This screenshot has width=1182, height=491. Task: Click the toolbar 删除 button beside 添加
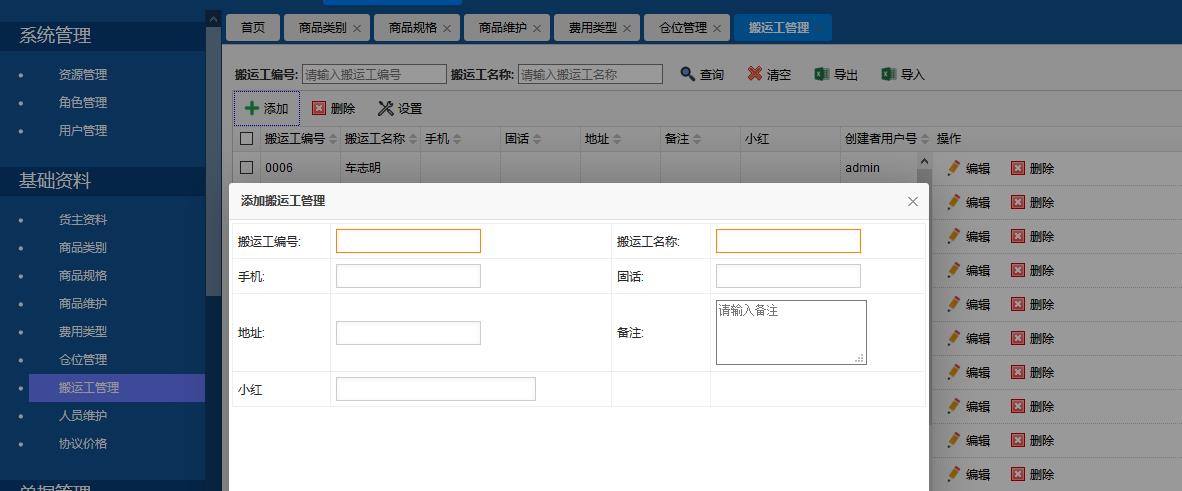[x=333, y=108]
